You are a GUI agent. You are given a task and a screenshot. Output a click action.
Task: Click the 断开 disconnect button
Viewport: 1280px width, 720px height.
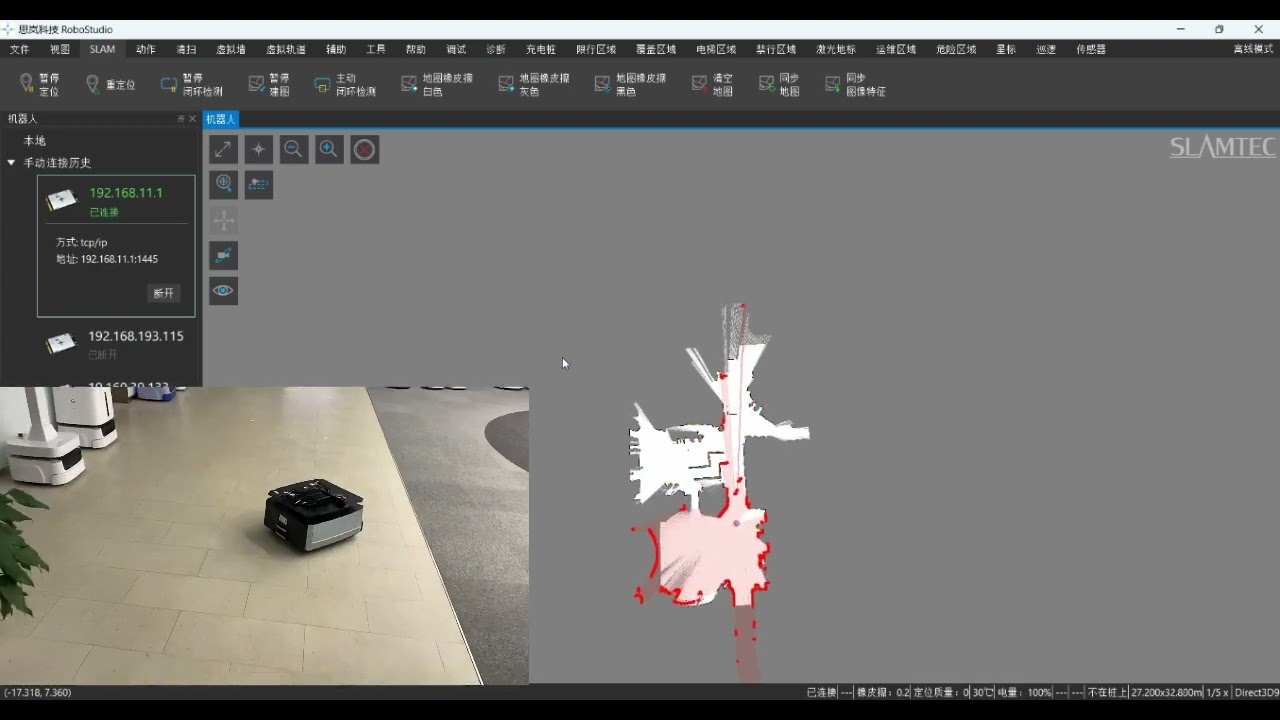coord(164,293)
